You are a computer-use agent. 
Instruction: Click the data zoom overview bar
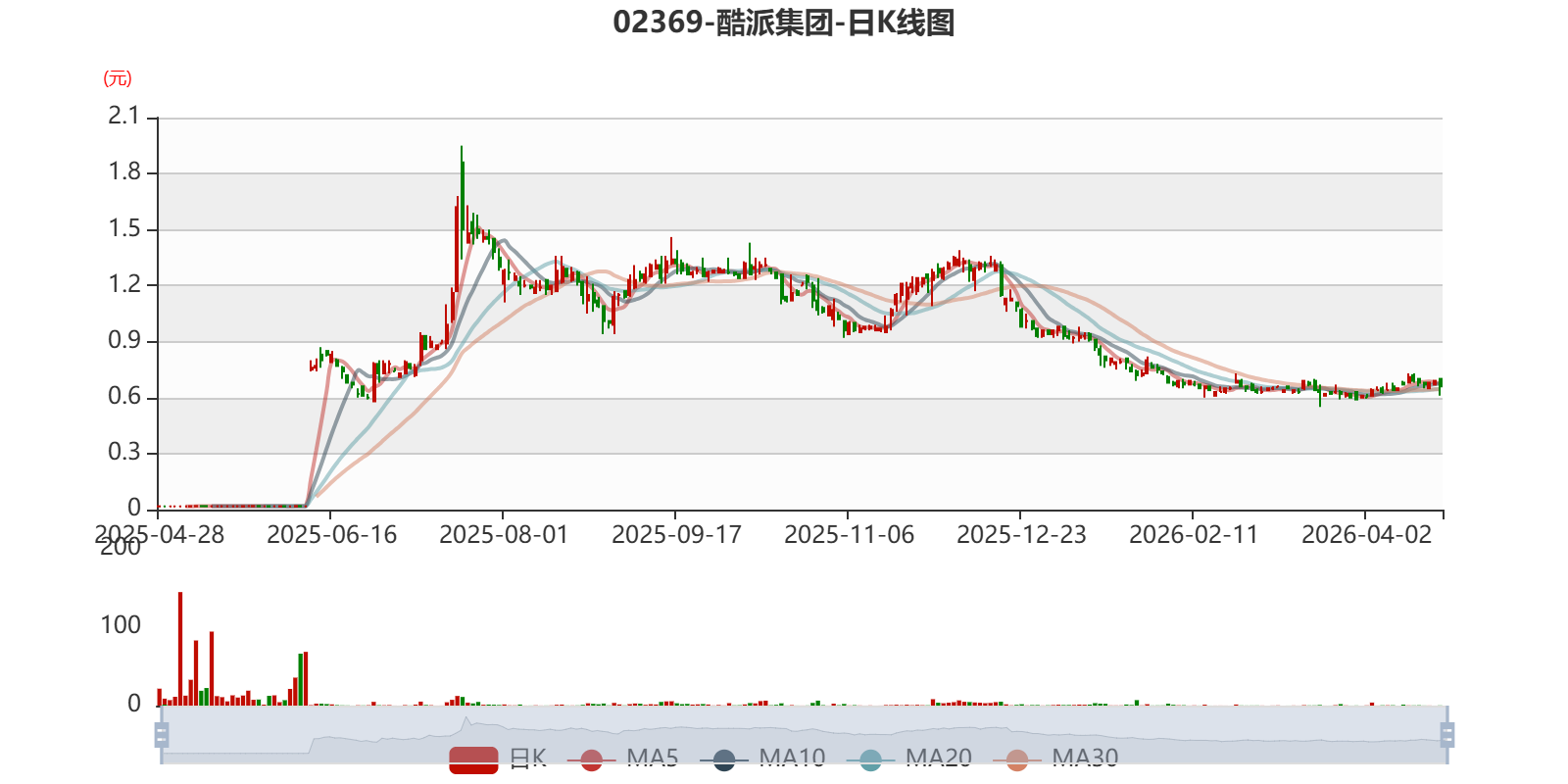tap(804, 734)
